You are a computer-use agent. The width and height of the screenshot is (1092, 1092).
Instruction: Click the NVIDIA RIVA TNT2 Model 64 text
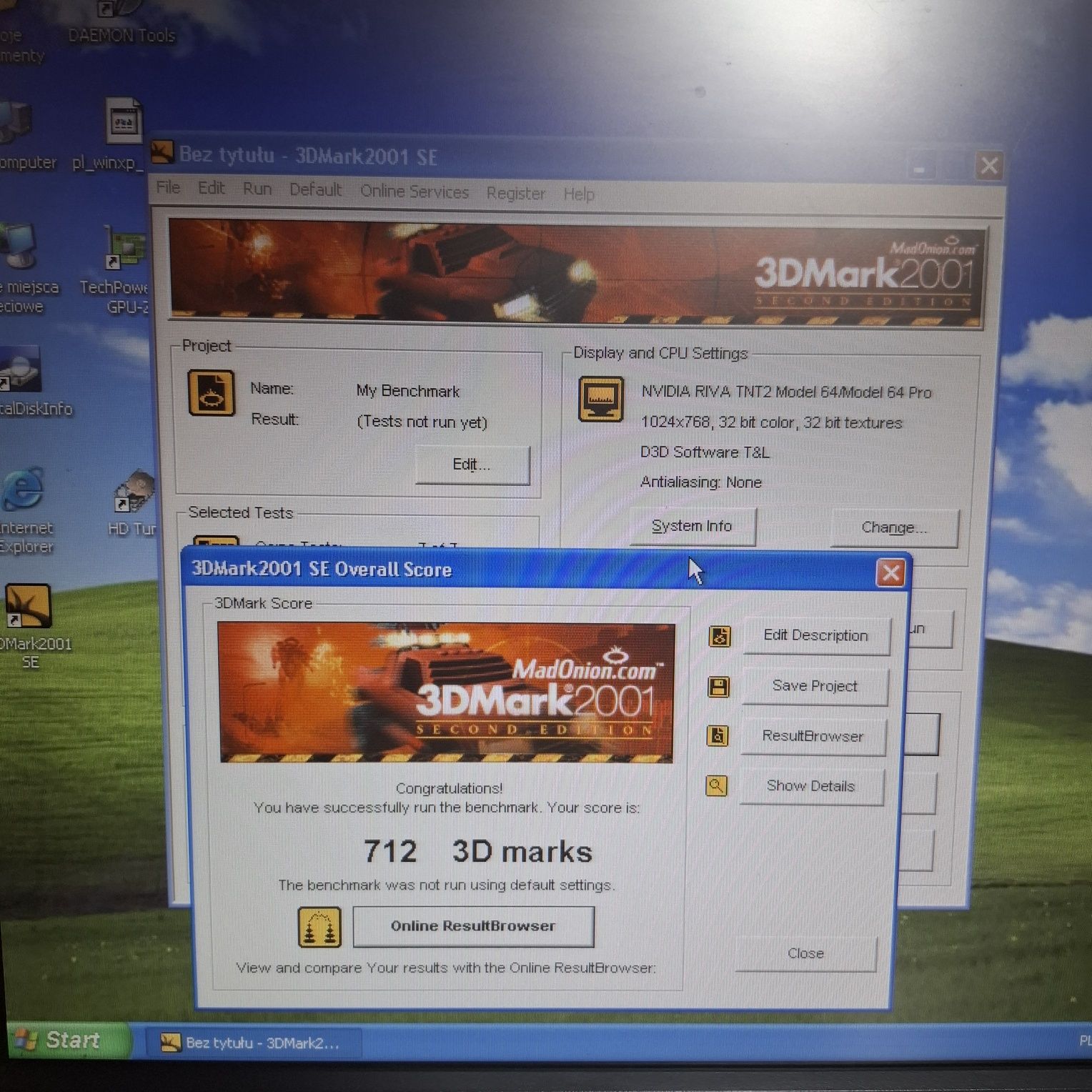click(x=786, y=392)
